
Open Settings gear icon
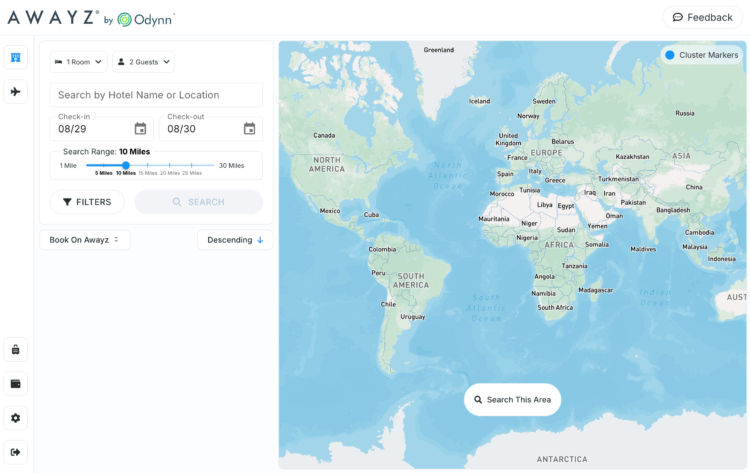[x=15, y=418]
